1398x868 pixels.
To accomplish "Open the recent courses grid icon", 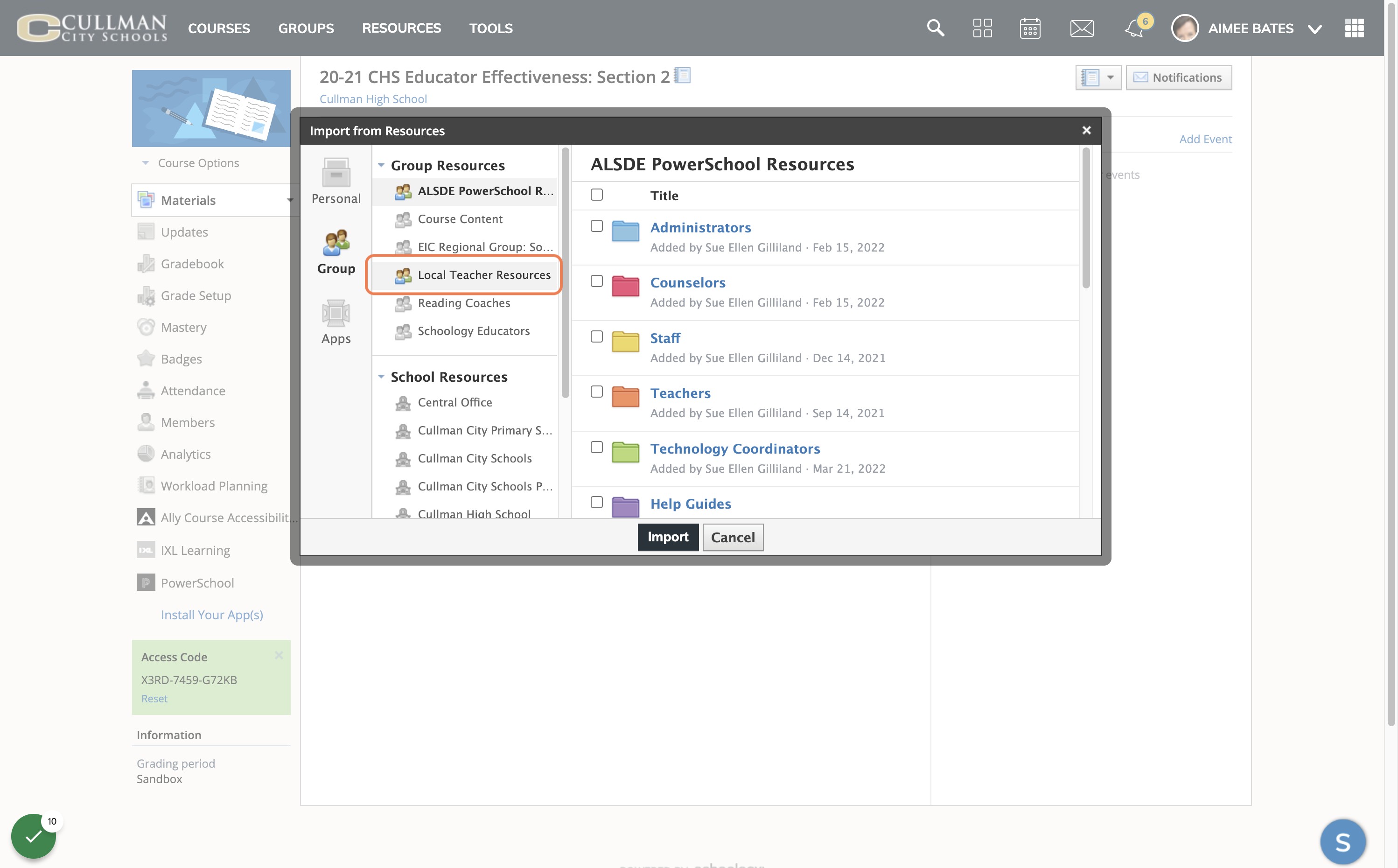I will pyautogui.click(x=983, y=28).
